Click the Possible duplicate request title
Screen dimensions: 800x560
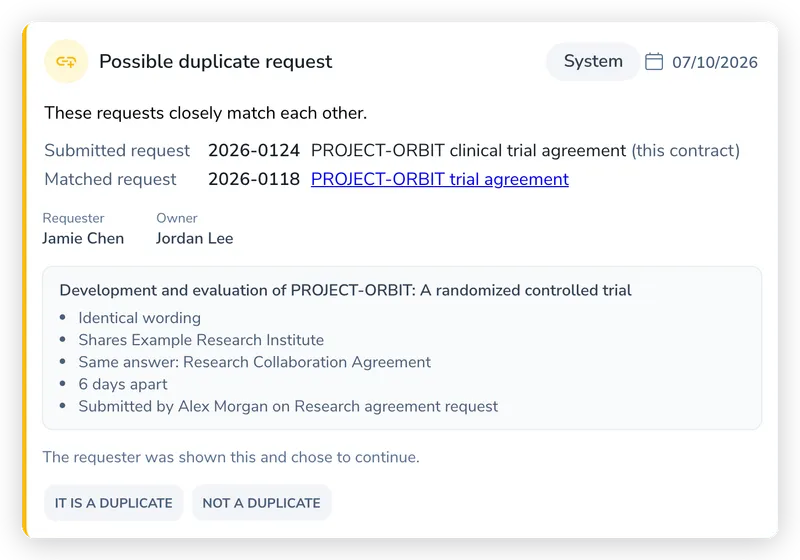point(215,62)
